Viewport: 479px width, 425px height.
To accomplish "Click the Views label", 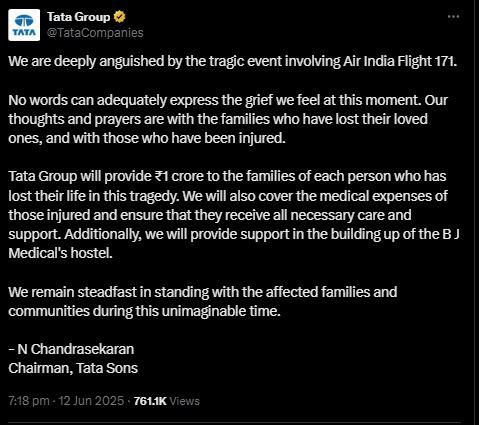I will 184,401.
